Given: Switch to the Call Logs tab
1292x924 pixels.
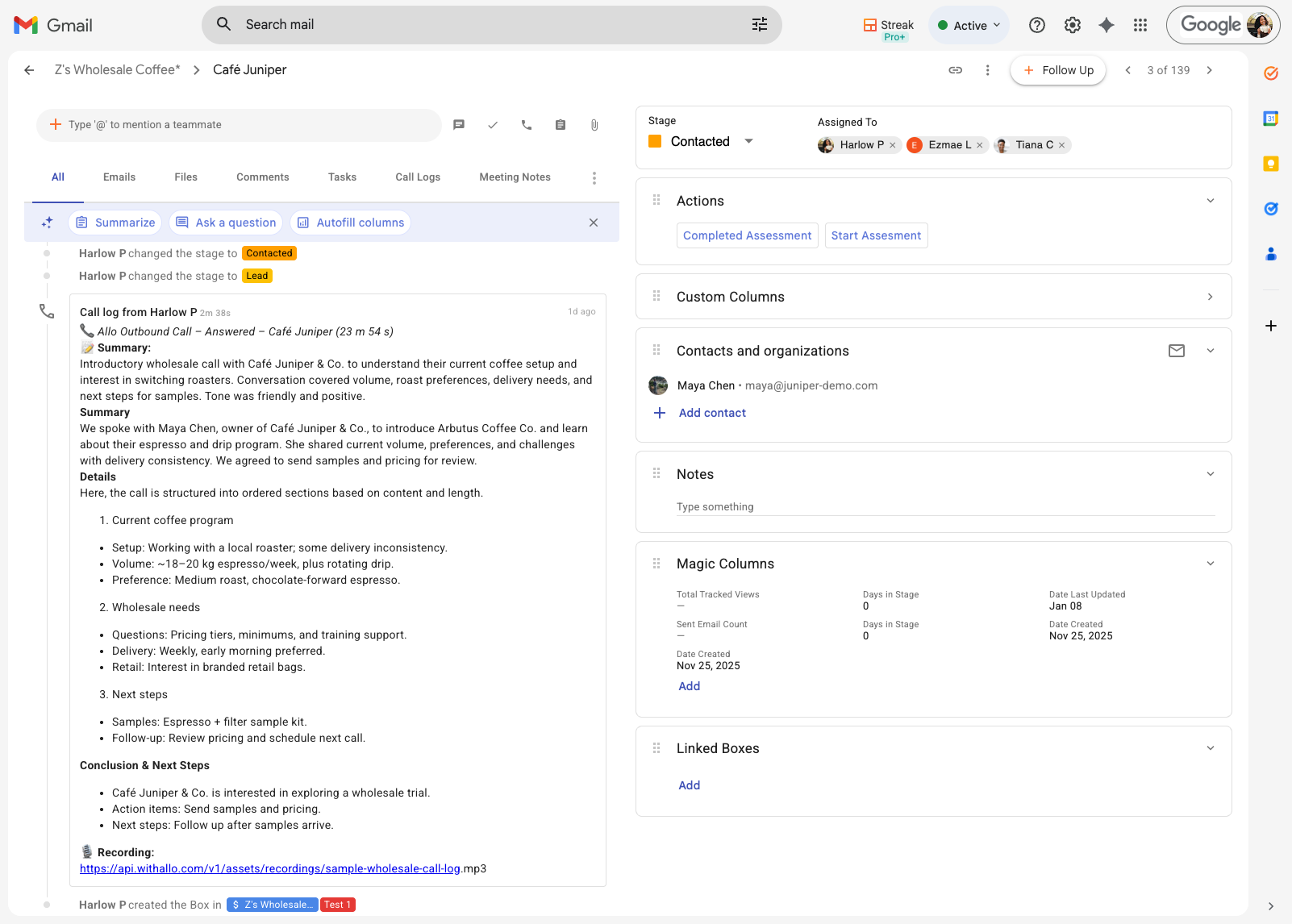Looking at the screenshot, I should click(x=418, y=177).
